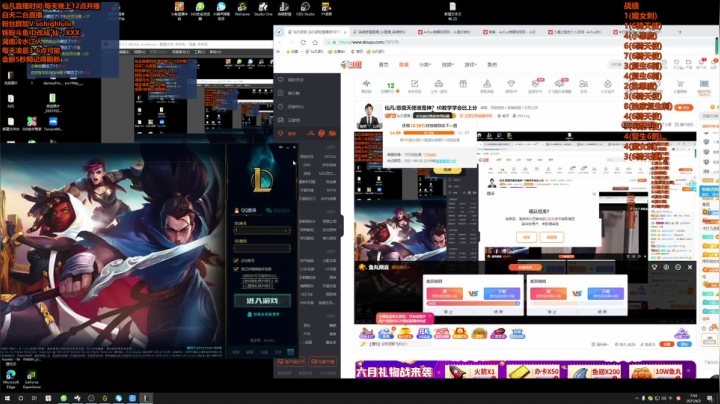Click PK icon in gift bar
The image size is (720, 404).
point(423,333)
